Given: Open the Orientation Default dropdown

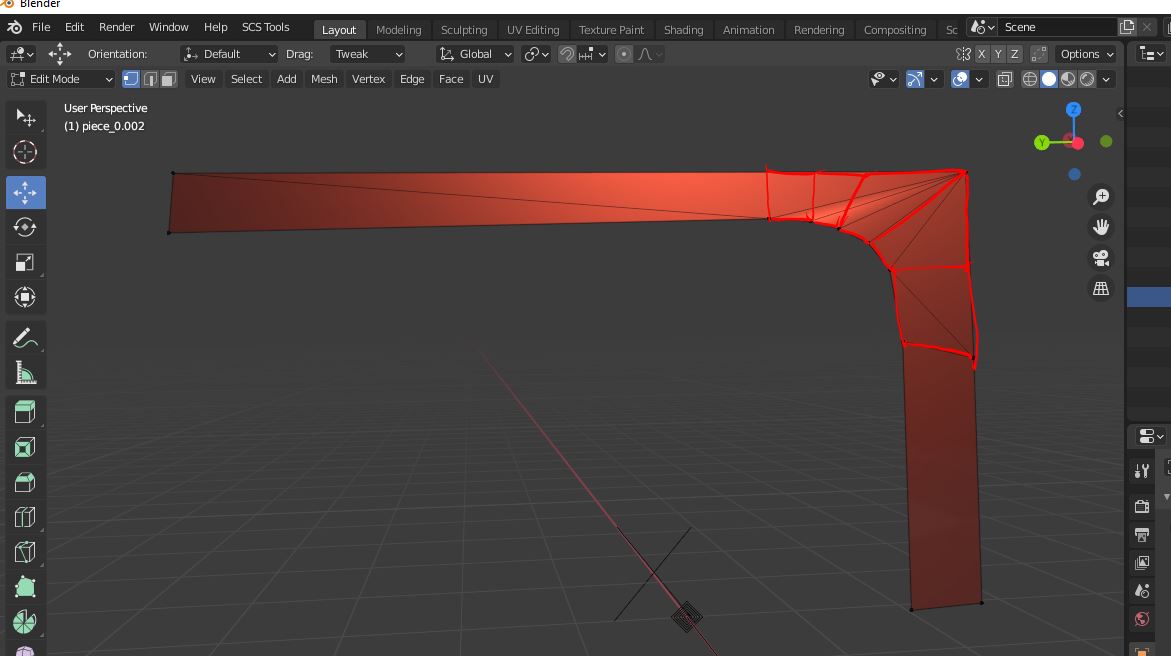Looking at the screenshot, I should [x=229, y=55].
